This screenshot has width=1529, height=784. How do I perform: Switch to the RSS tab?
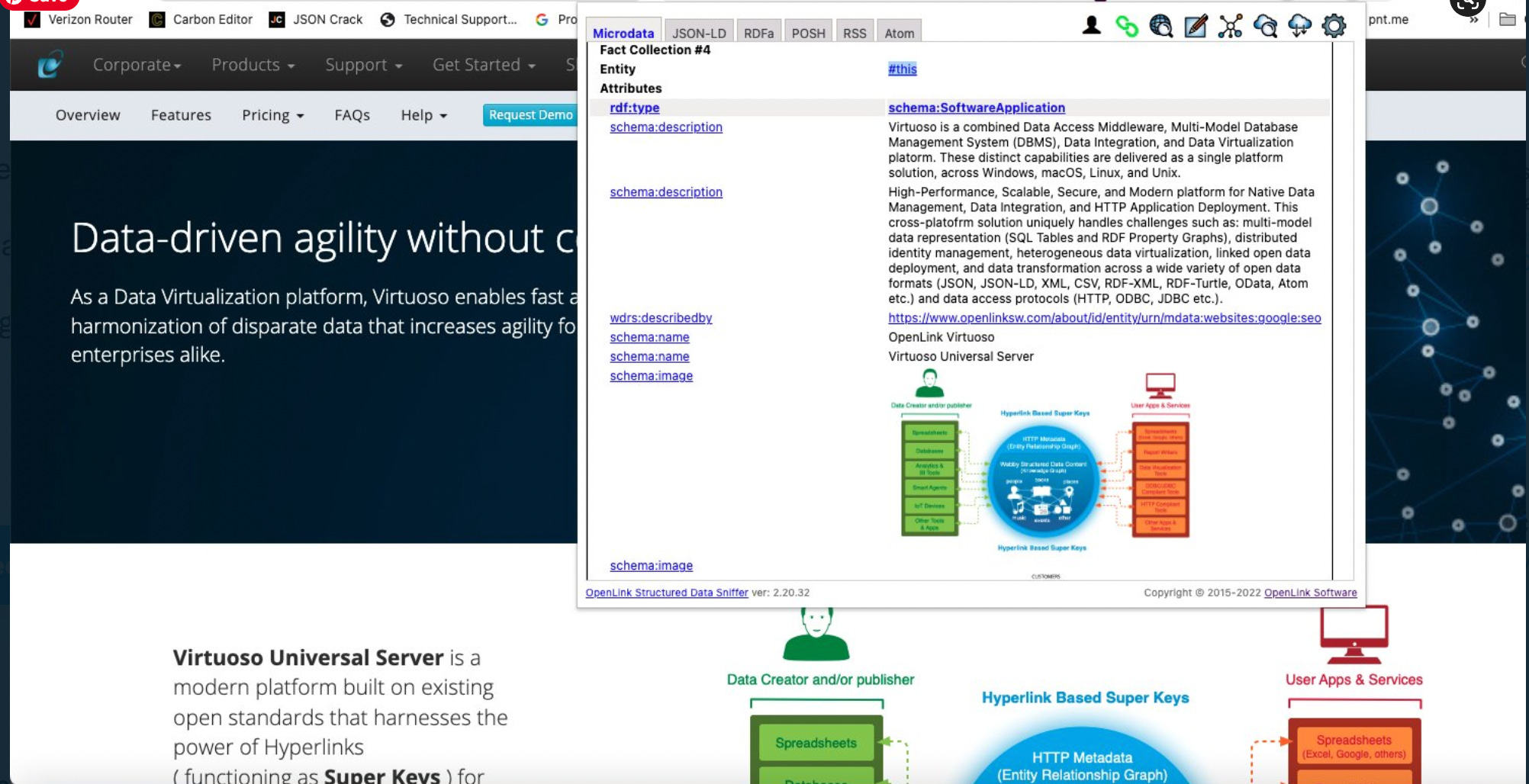(855, 33)
